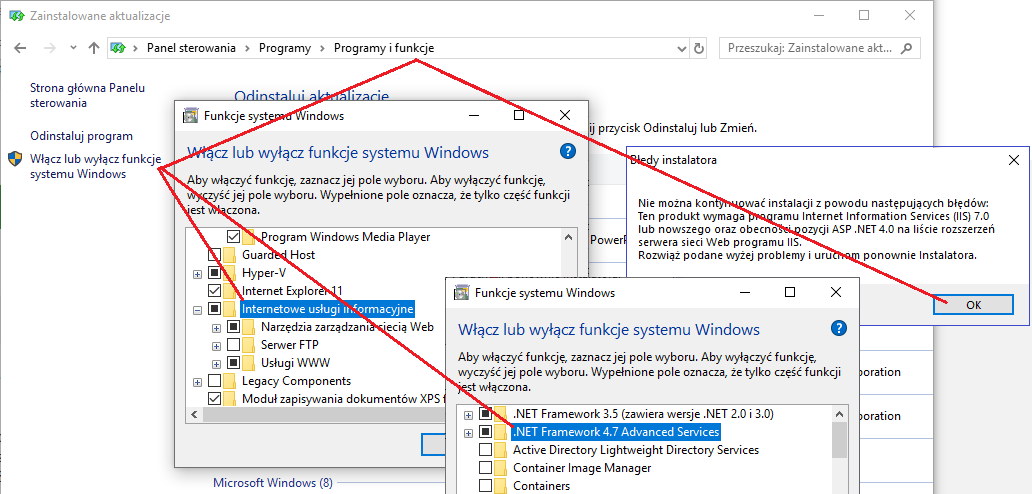Click Container Image Manager folder icon
Viewport: 1032px width, 494px height.
click(x=500, y=468)
